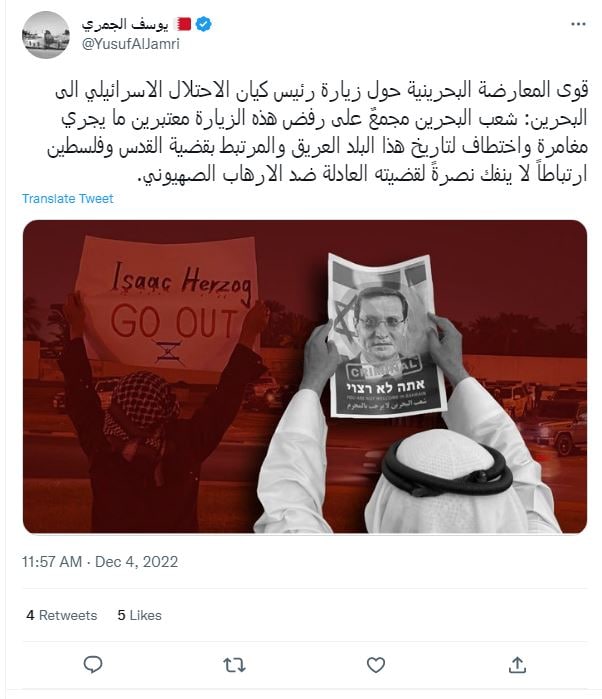Click the Bahrain flag emoji
The image size is (602, 699).
184,24
